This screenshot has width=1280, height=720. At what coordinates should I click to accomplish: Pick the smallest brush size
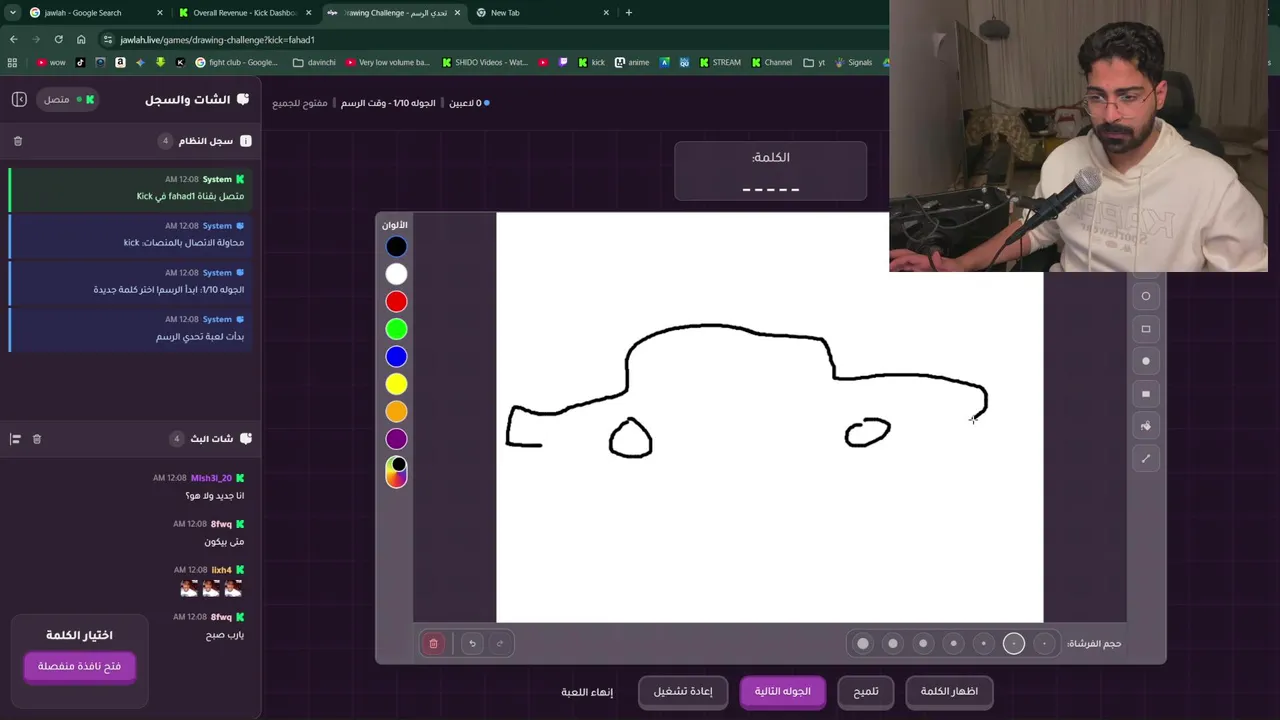tap(1044, 644)
